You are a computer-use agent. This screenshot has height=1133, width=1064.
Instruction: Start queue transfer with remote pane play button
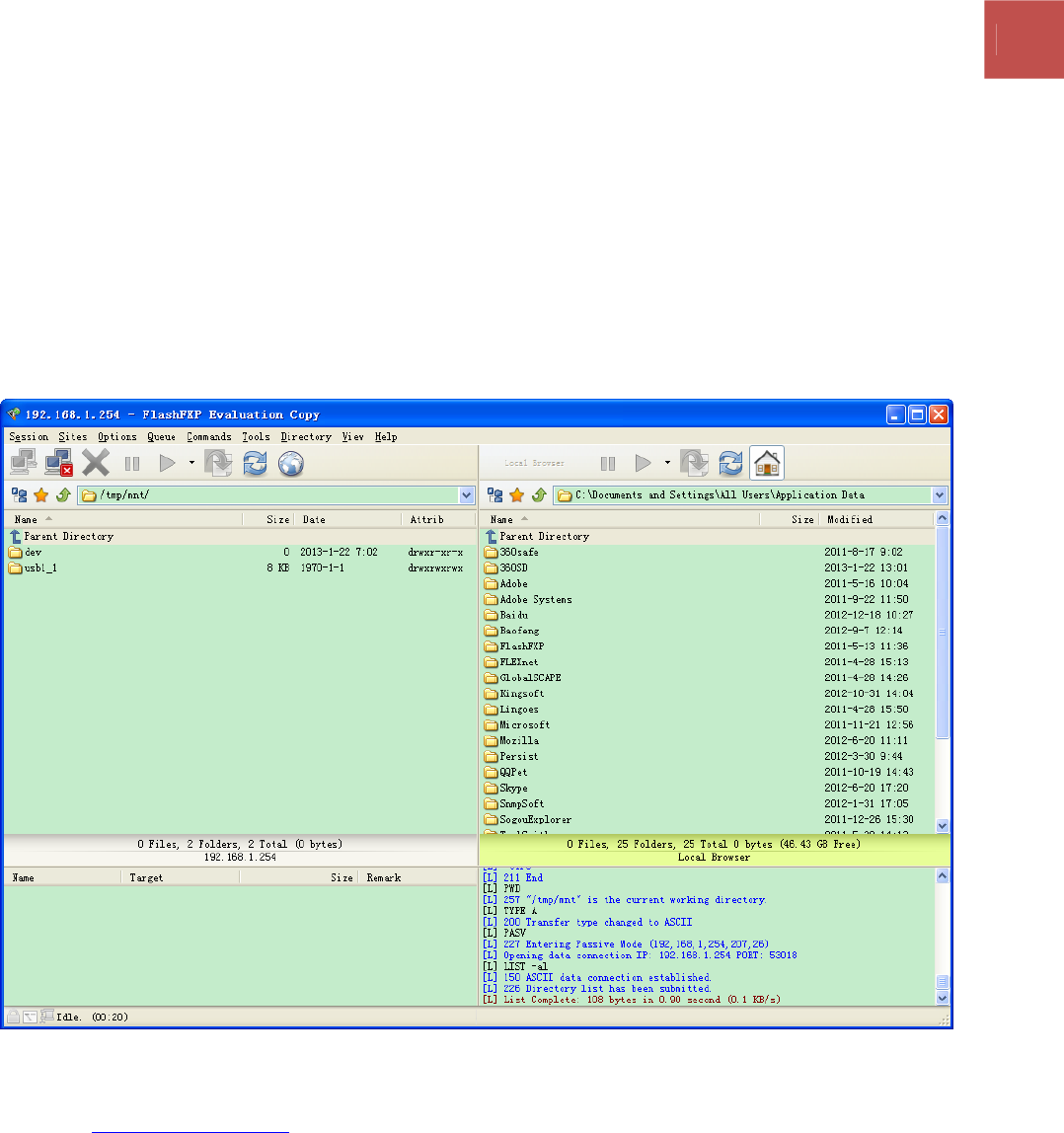click(x=167, y=463)
